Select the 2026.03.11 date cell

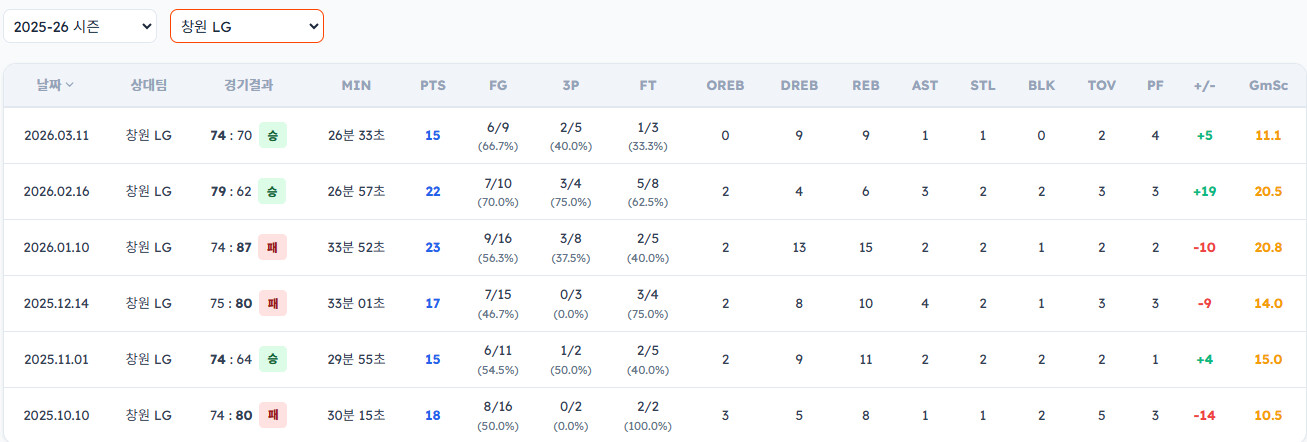coord(57,135)
